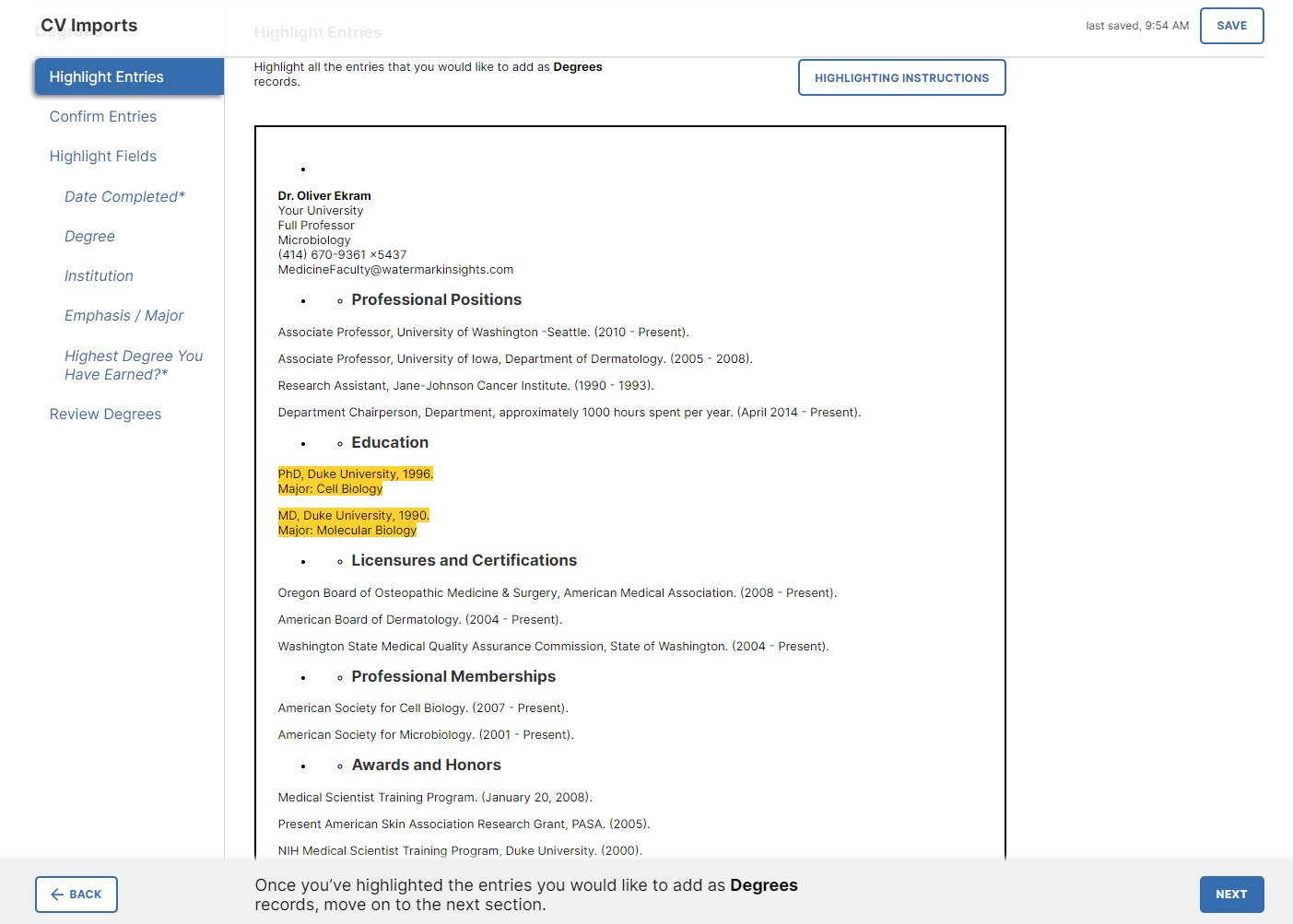
Task: Click the SAVE button
Action: (1231, 26)
